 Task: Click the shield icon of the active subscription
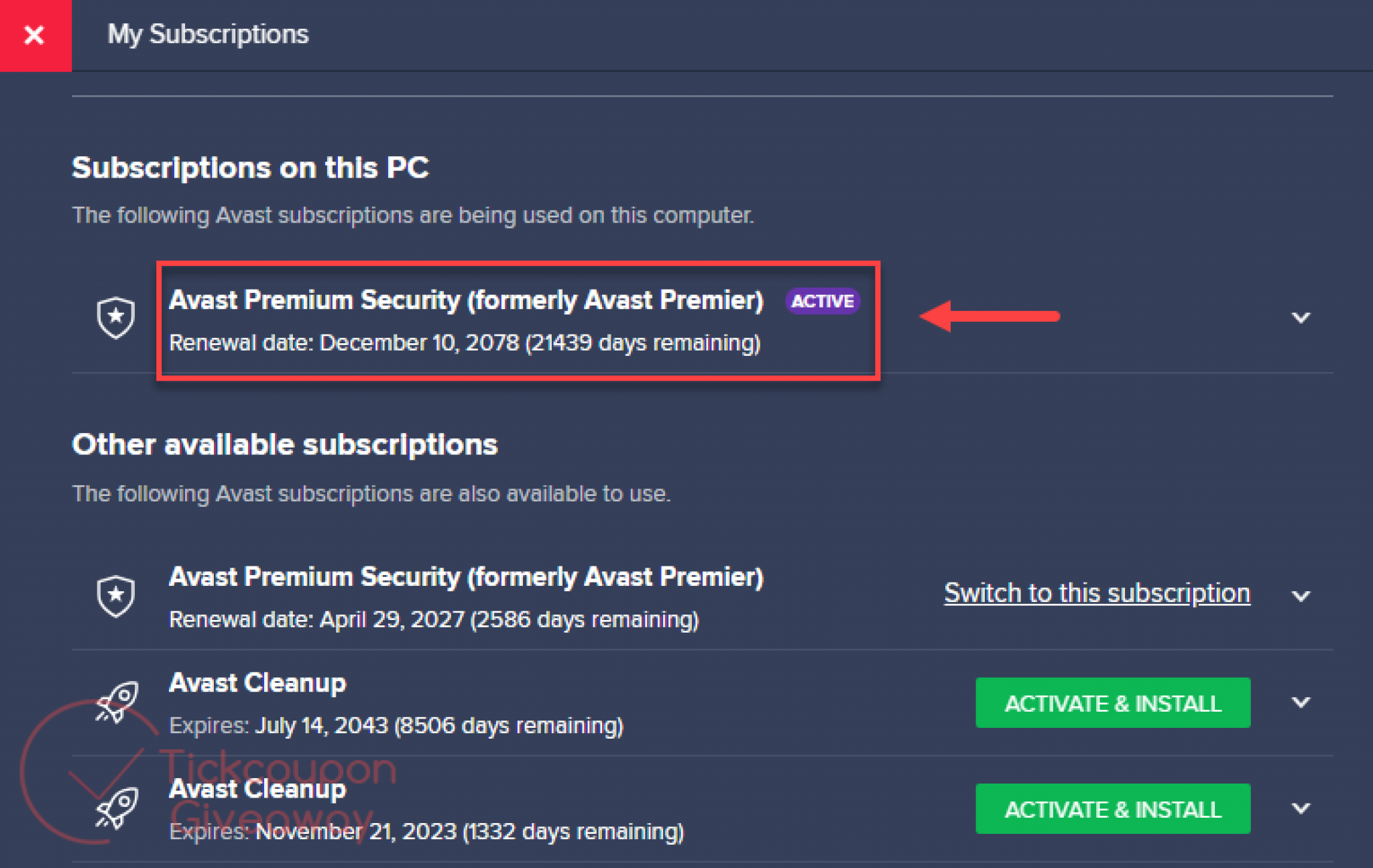116,317
